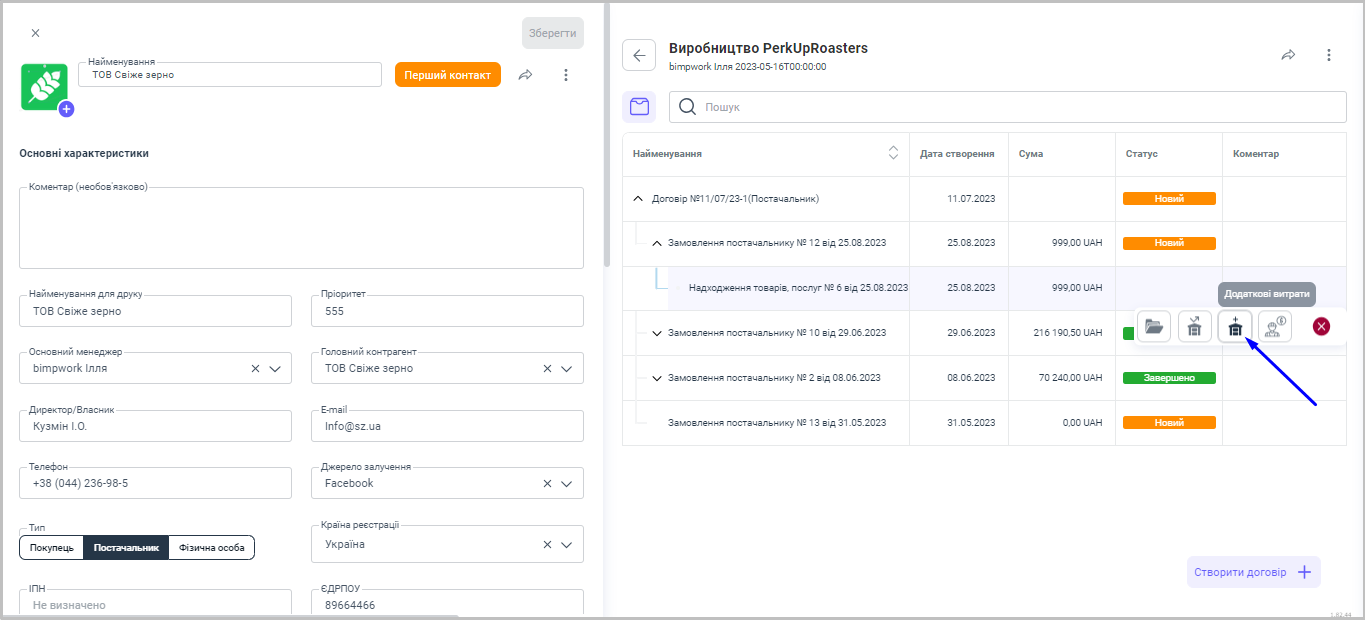Open three-dot menu in the right panel header
The height and width of the screenshot is (620, 1365).
click(1328, 55)
